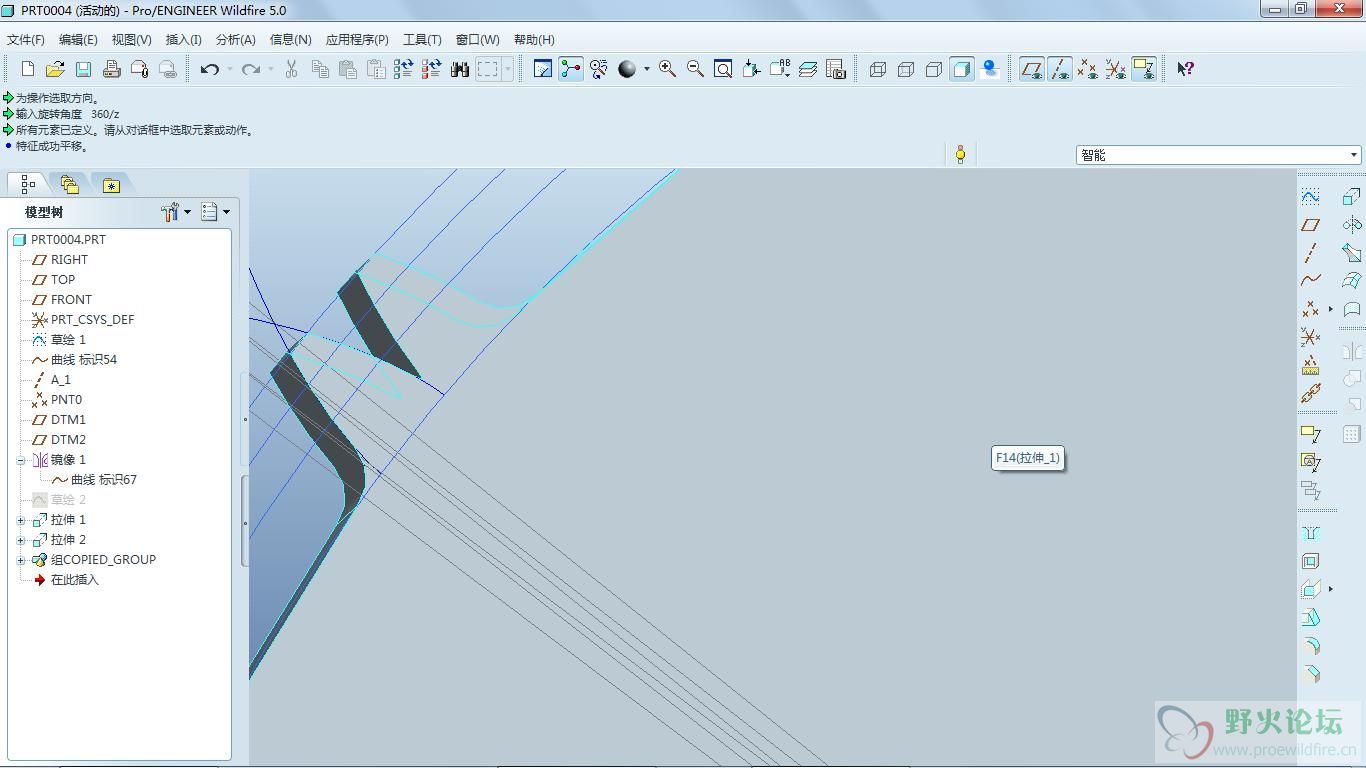This screenshot has height=768, width=1366.
Task: Open context-sensitive help pointer
Action: click(1185, 69)
